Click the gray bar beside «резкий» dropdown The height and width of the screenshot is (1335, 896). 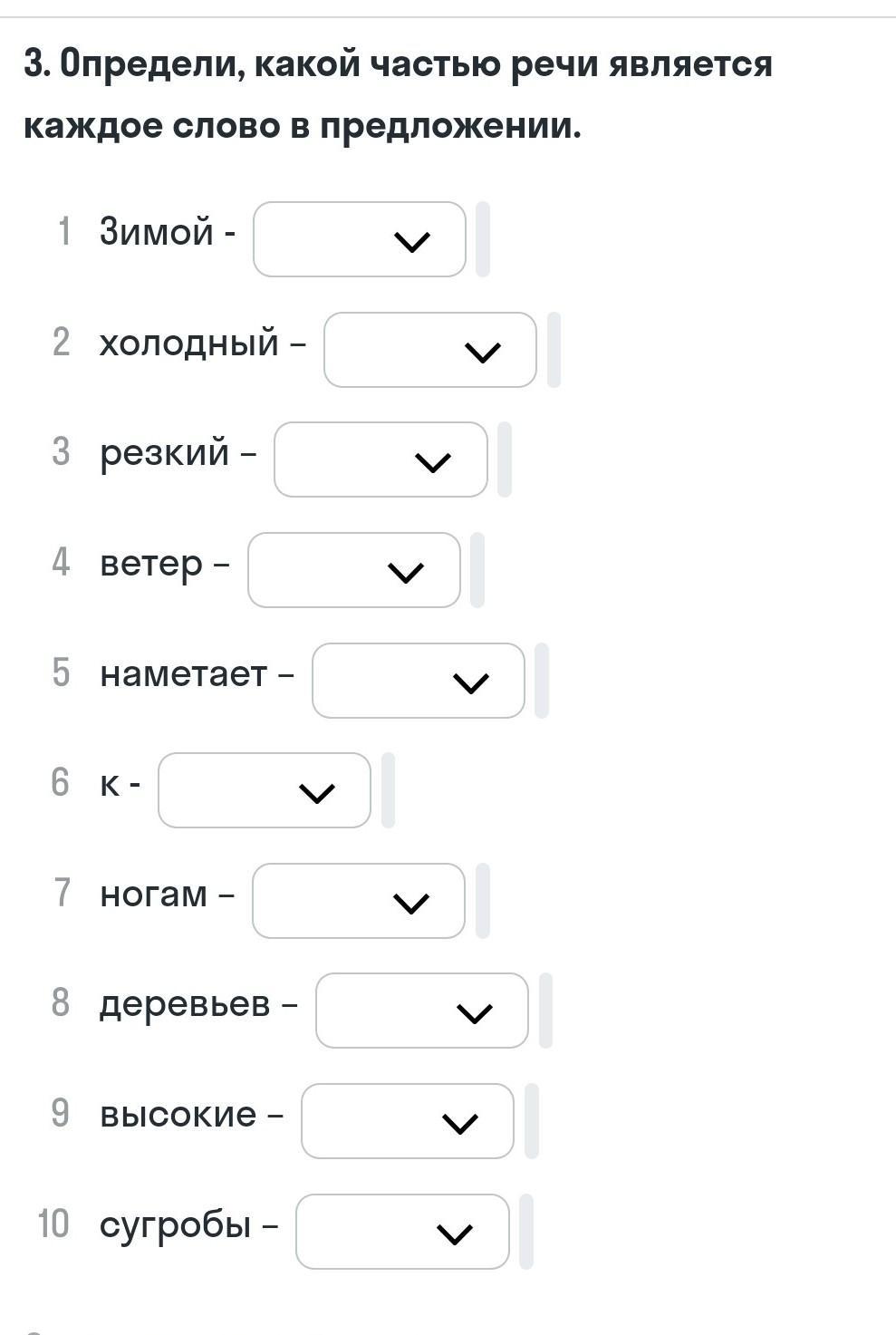pyautogui.click(x=505, y=460)
